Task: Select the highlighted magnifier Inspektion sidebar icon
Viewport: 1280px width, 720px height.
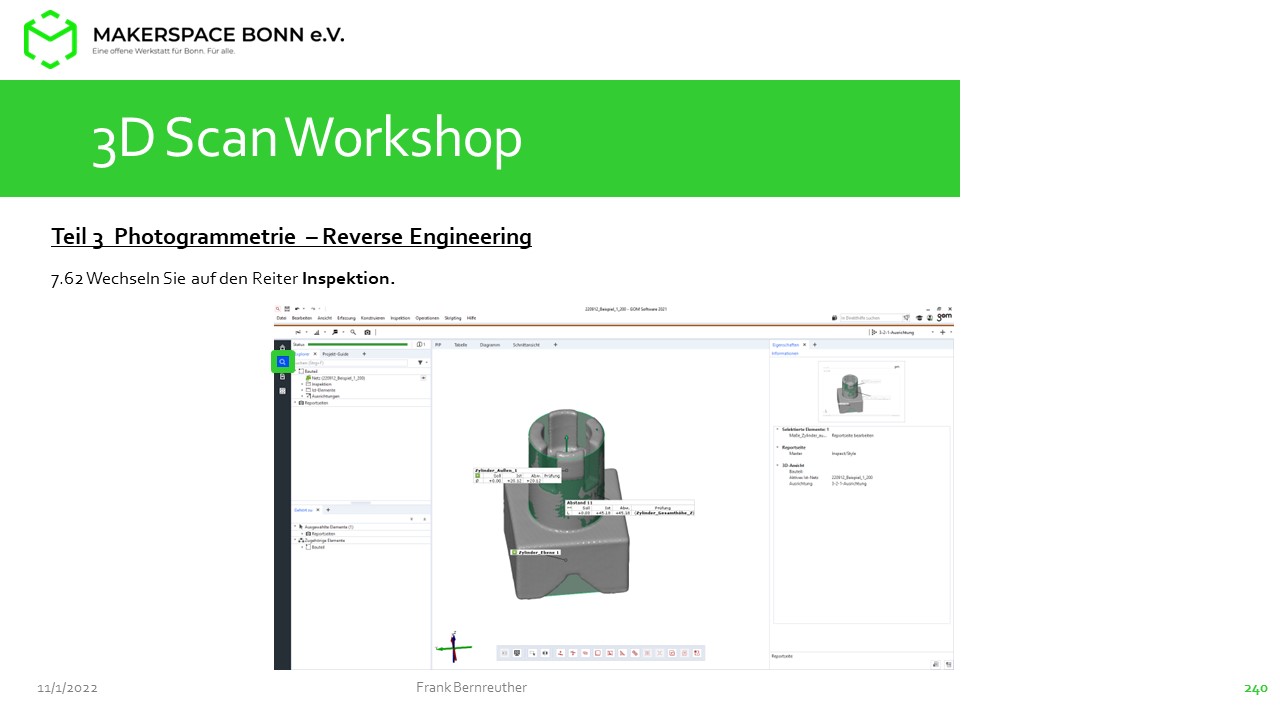Action: pyautogui.click(x=282, y=362)
